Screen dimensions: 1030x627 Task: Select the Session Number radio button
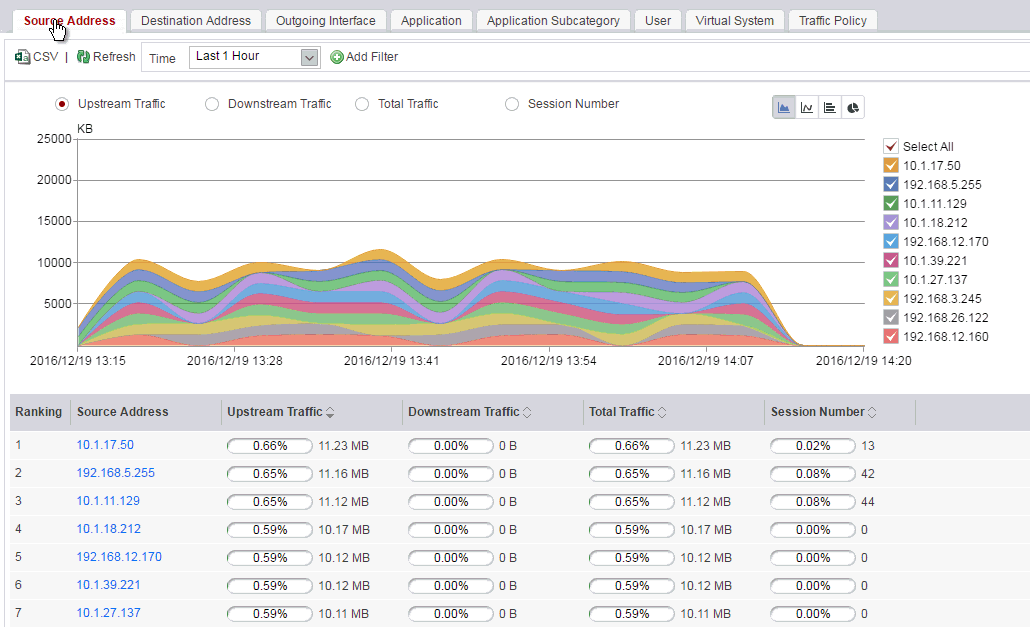point(512,104)
